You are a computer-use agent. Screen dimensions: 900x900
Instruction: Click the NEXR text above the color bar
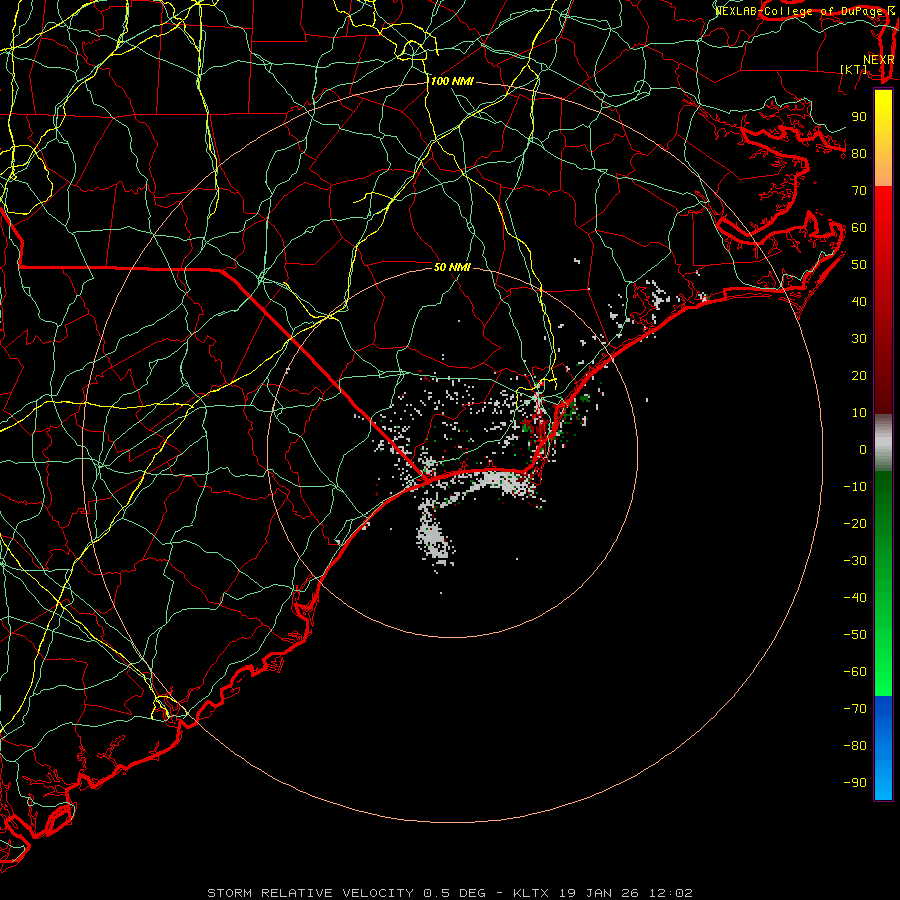878,60
